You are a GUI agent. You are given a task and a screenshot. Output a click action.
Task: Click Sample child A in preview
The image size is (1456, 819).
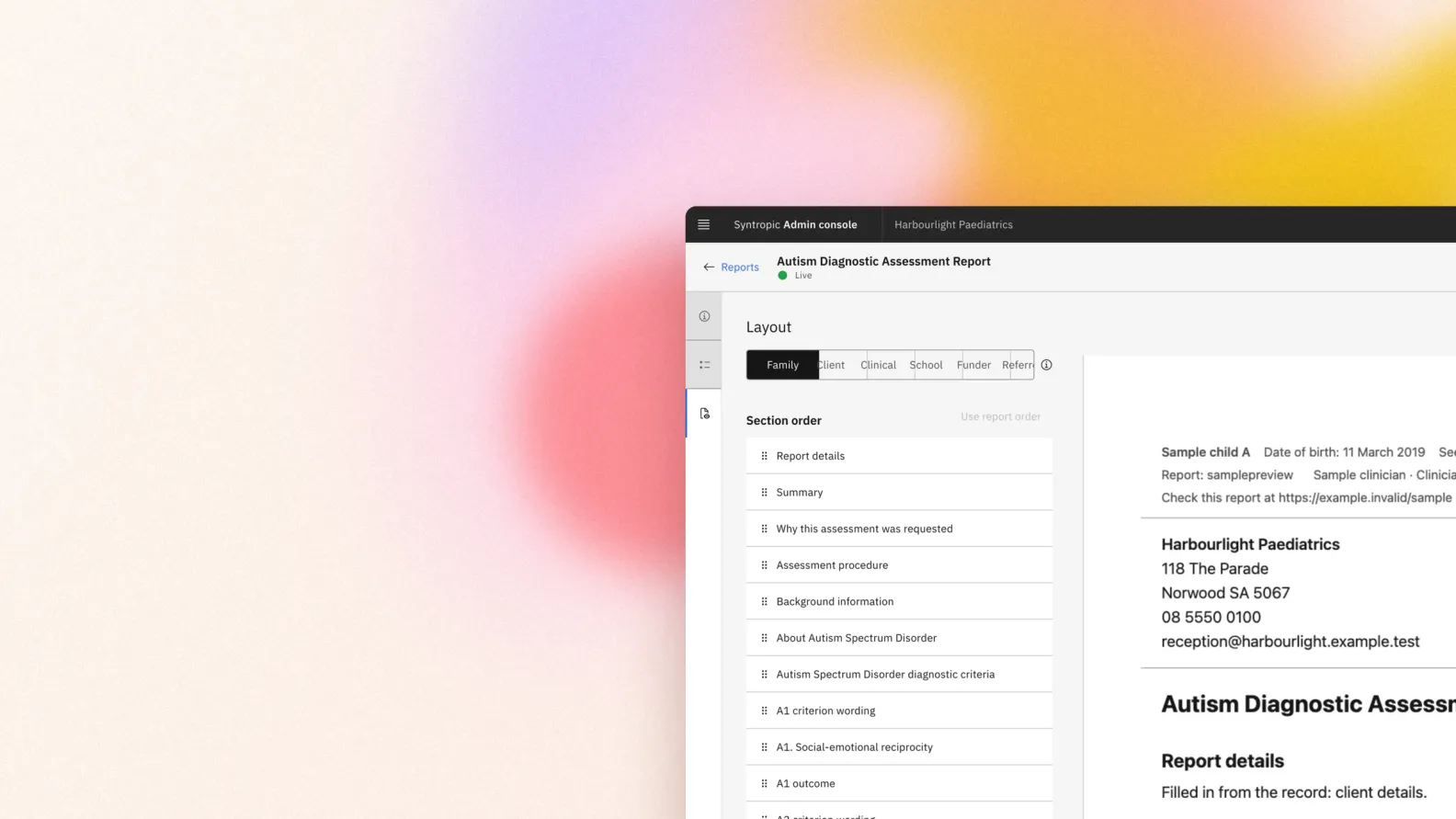[x=1205, y=452]
